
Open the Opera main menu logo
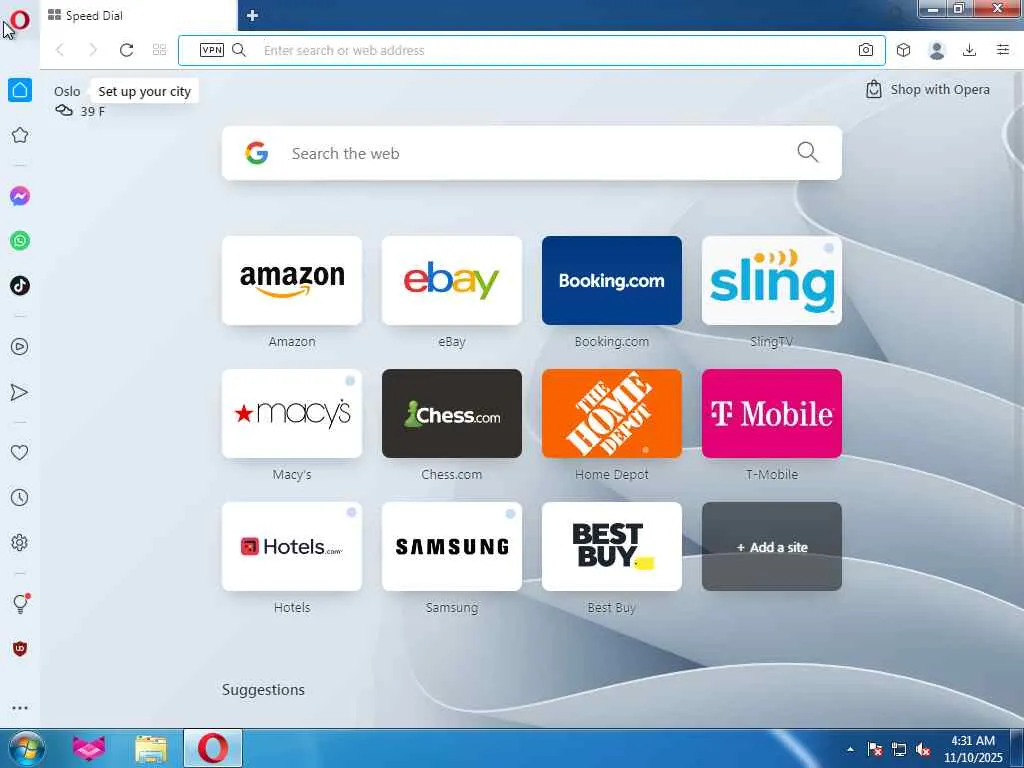click(x=20, y=19)
